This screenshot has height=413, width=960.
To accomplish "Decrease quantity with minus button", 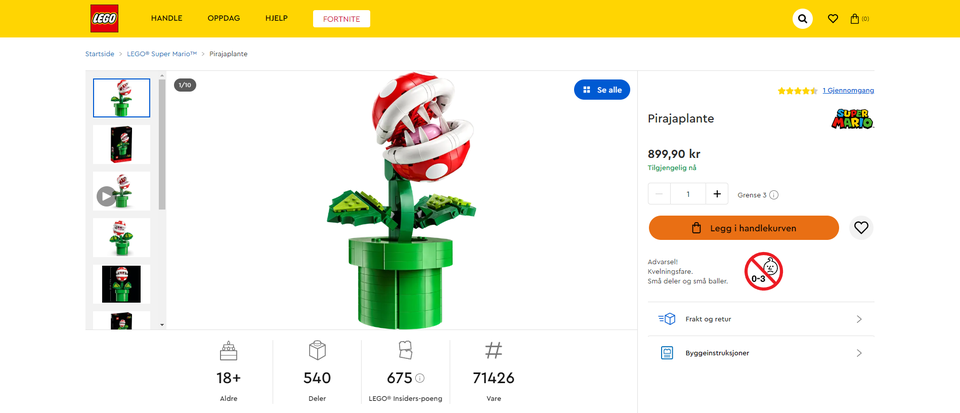I will coord(660,194).
